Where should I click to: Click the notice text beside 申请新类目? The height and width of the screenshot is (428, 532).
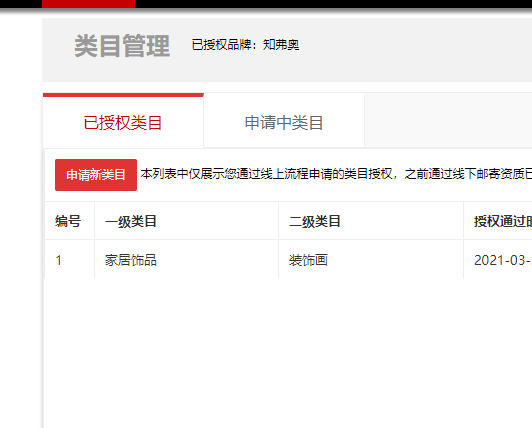(x=336, y=174)
